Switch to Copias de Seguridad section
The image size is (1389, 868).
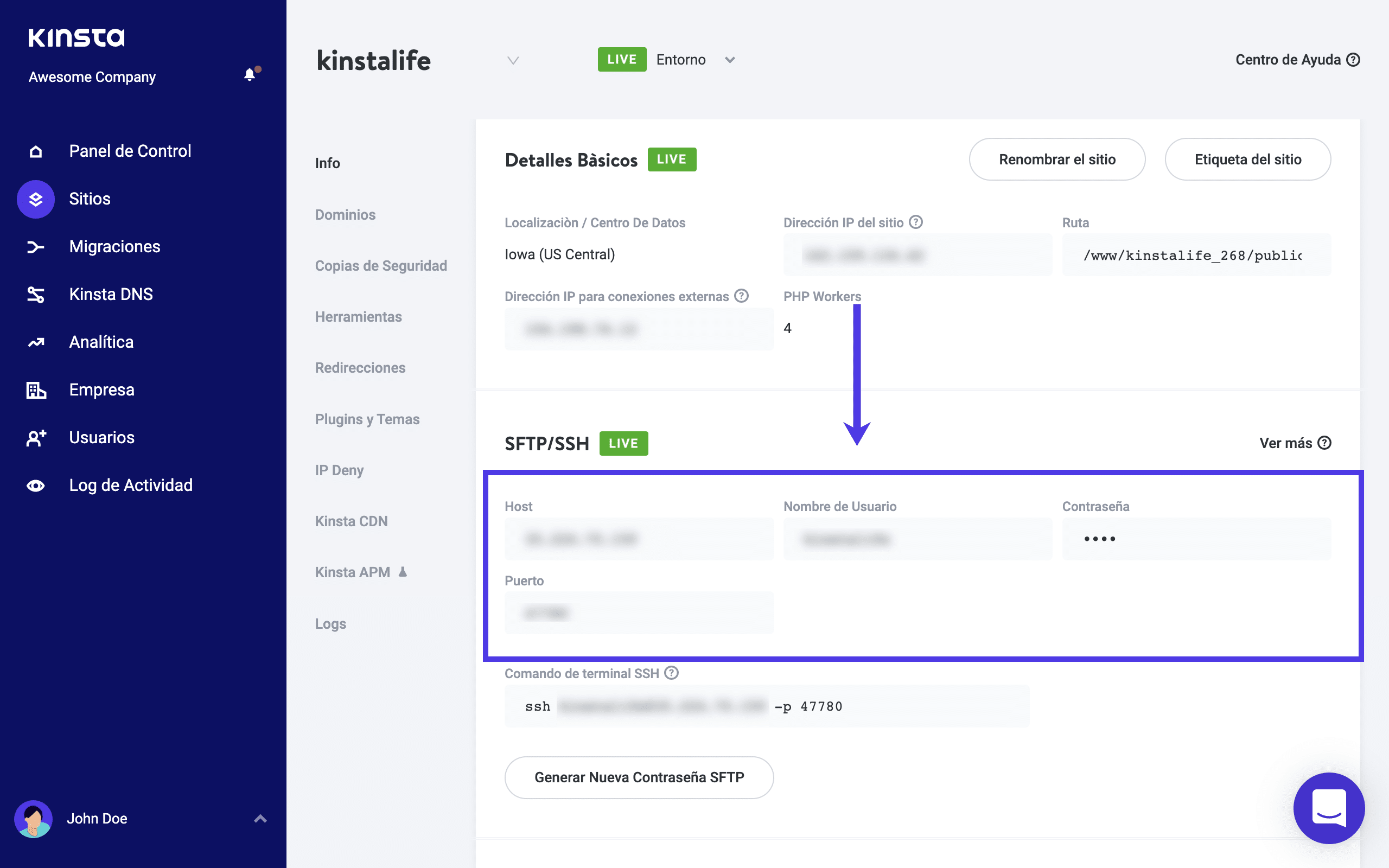[380, 266]
